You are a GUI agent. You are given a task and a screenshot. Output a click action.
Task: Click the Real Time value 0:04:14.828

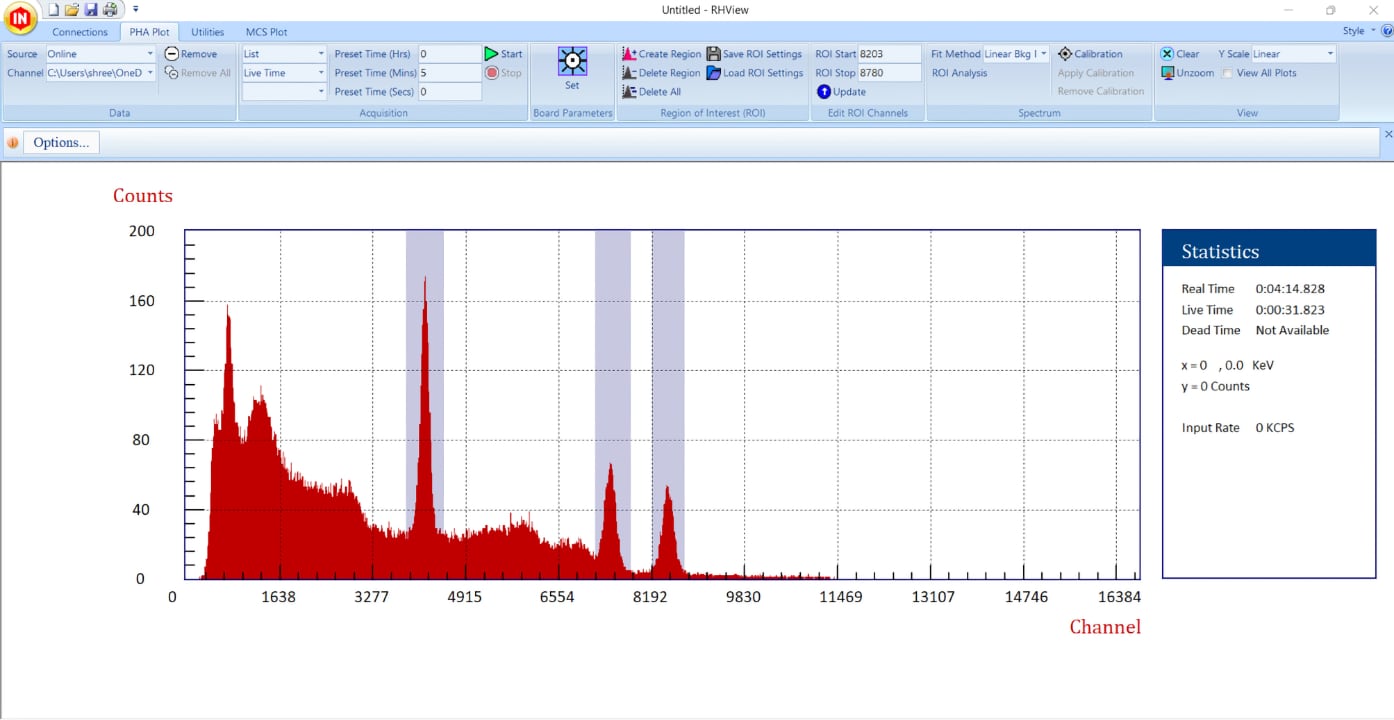1290,289
